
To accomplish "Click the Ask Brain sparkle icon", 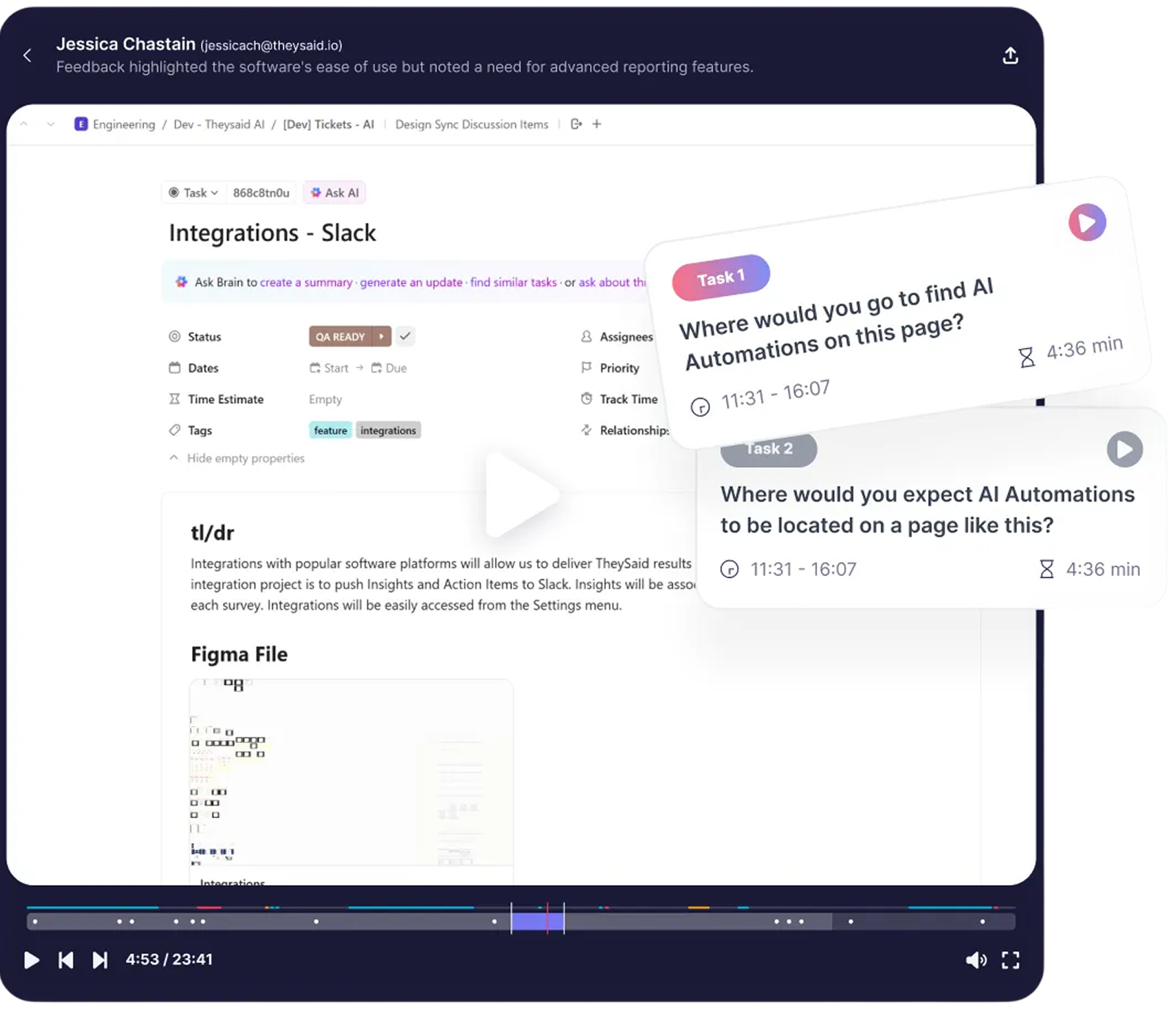I will [x=181, y=282].
